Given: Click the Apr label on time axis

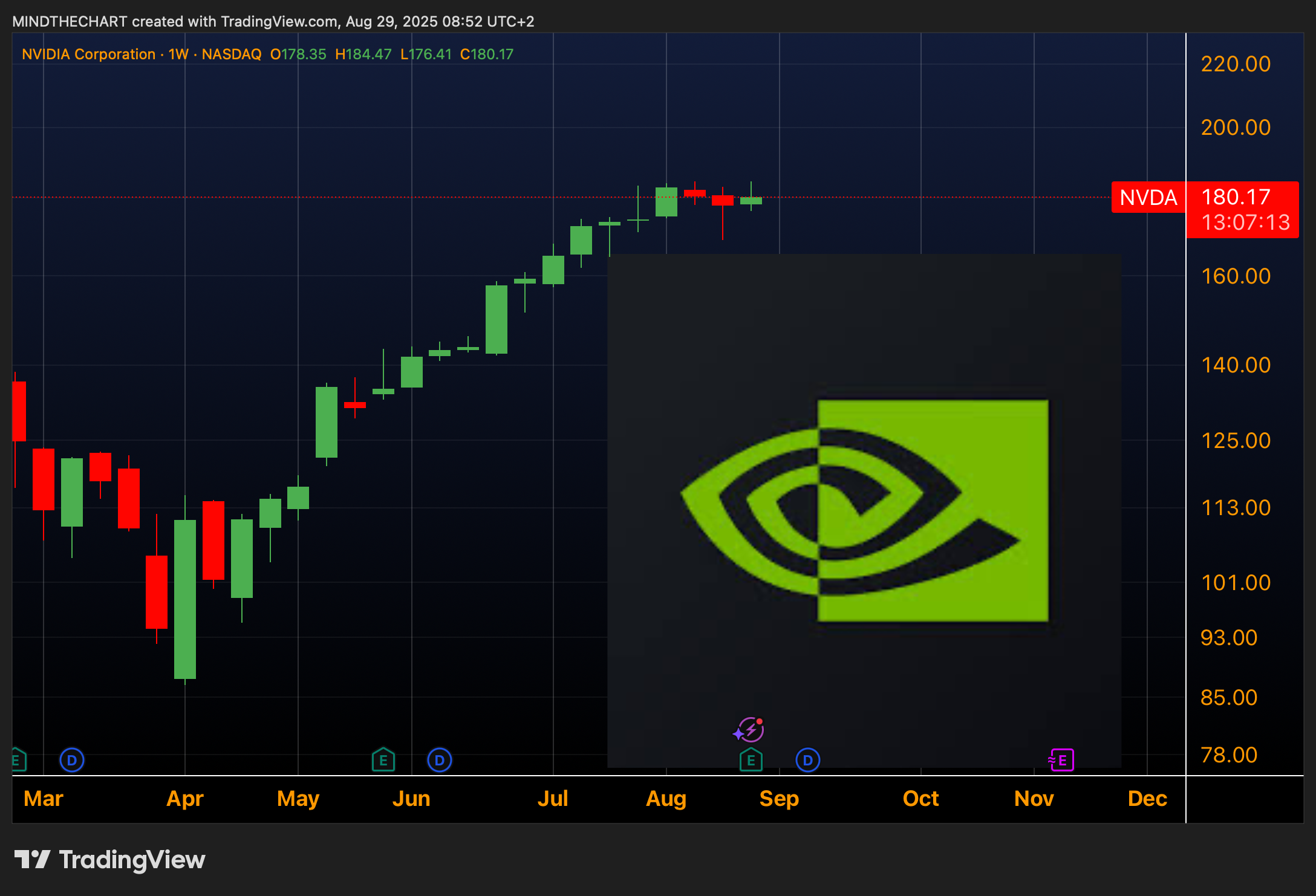Looking at the screenshot, I should tap(184, 799).
